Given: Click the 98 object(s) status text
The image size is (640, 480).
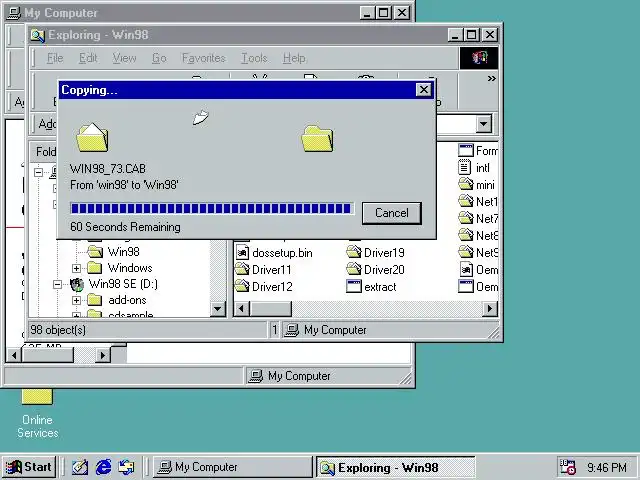Looking at the screenshot, I should point(58,330).
